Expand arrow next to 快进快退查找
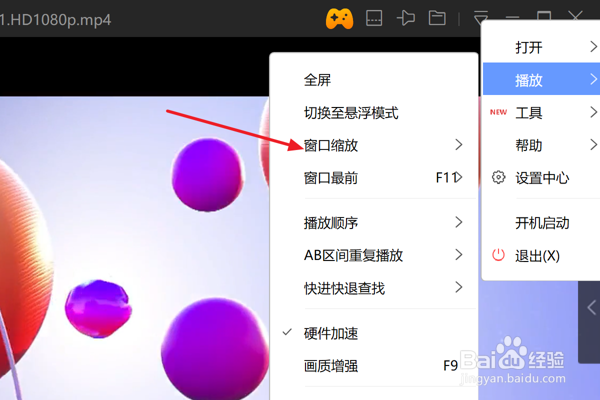The image size is (600, 400). (x=459, y=287)
